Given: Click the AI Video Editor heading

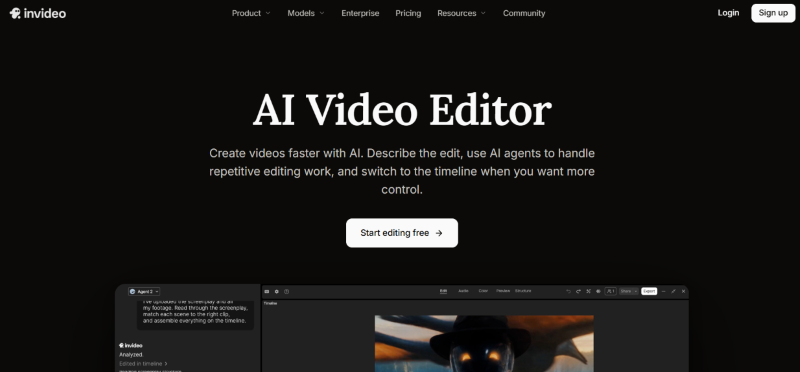Looking at the screenshot, I should tap(402, 110).
